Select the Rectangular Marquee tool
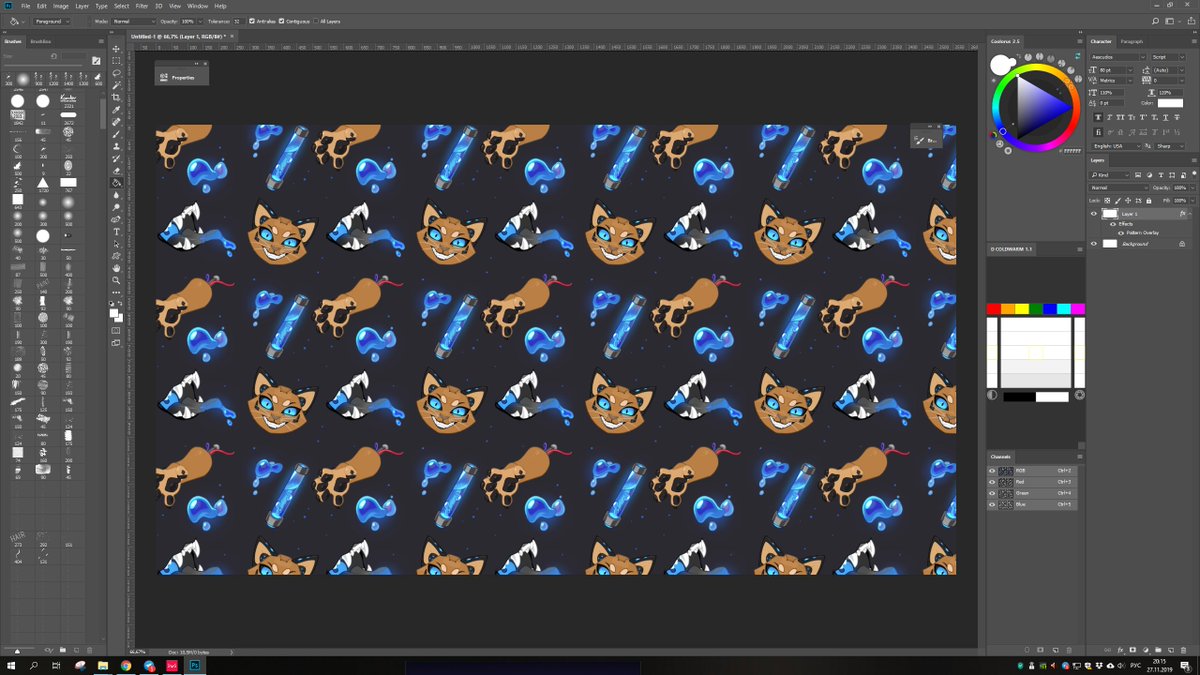This screenshot has width=1200, height=675. [116, 61]
